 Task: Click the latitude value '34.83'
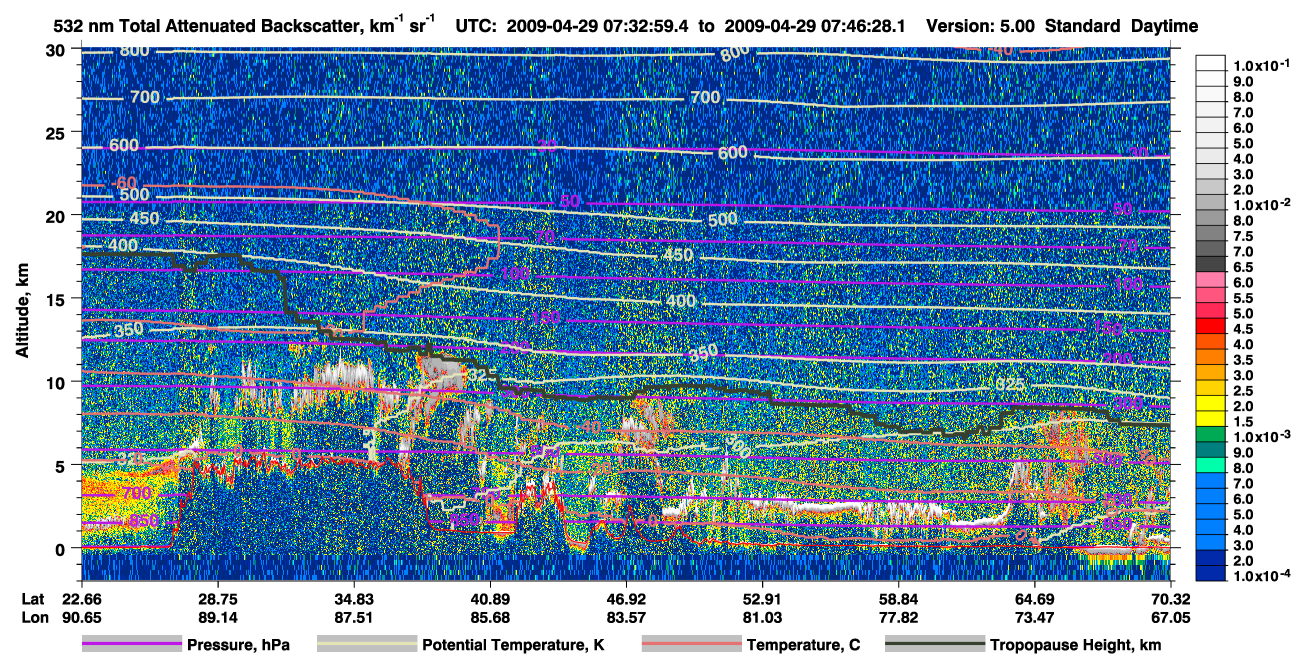(354, 599)
